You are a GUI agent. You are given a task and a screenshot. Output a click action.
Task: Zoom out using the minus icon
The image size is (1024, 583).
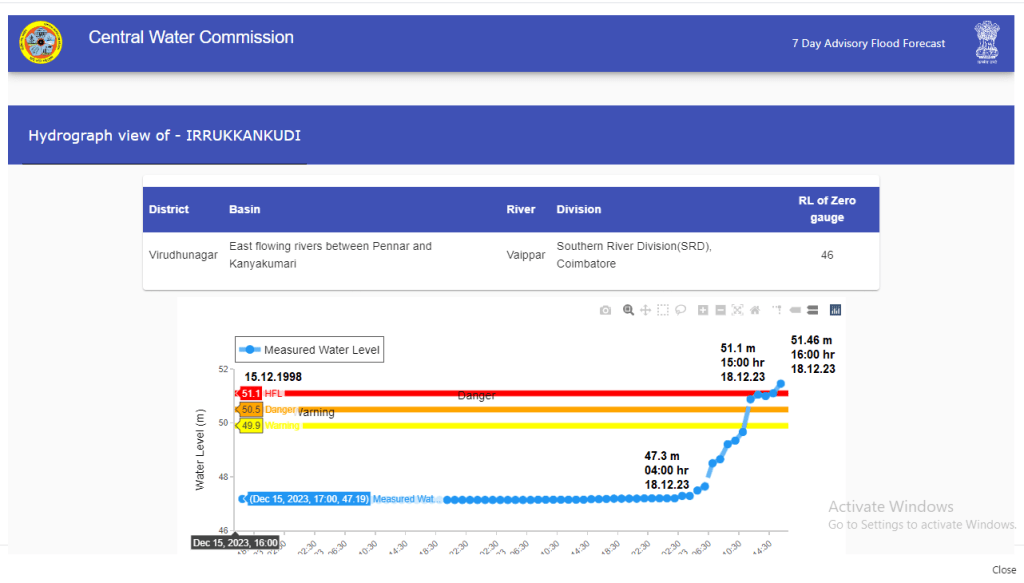click(720, 310)
